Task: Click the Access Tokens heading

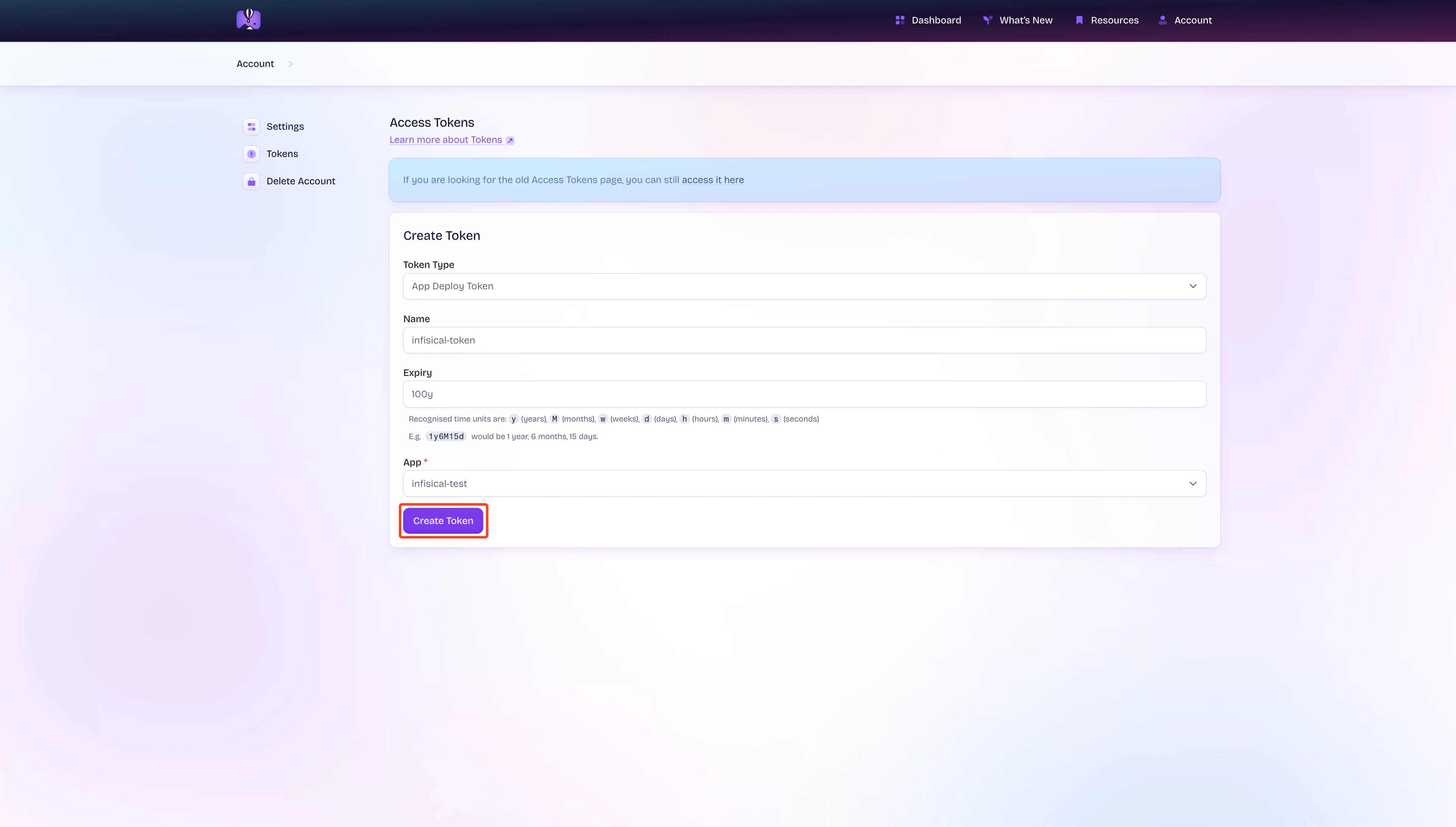Action: point(432,123)
